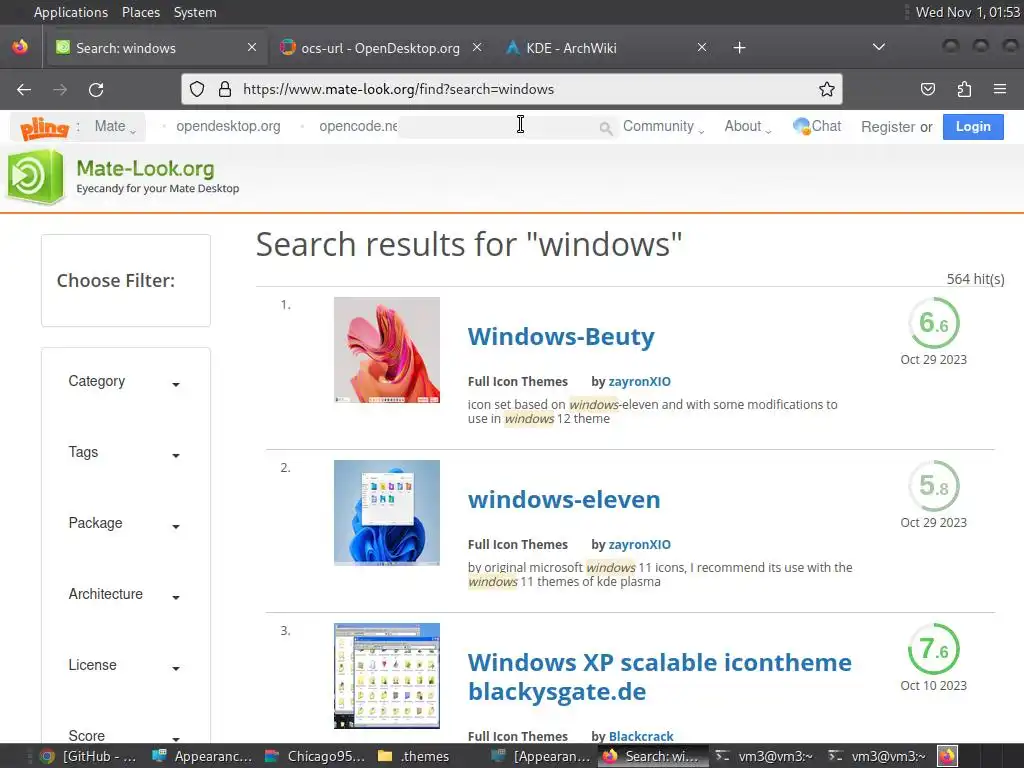Screen dimensions: 1024x768
Task: Open the opendesktop.org link
Action: [x=228, y=127]
